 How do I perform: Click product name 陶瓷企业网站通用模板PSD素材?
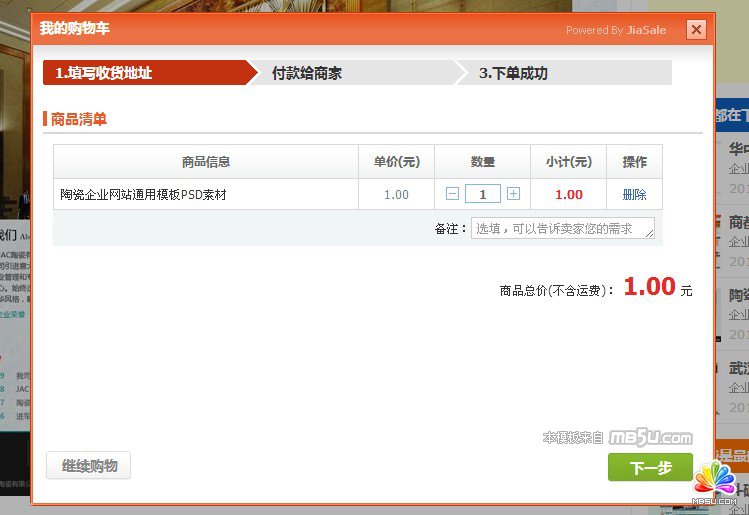tap(143, 195)
